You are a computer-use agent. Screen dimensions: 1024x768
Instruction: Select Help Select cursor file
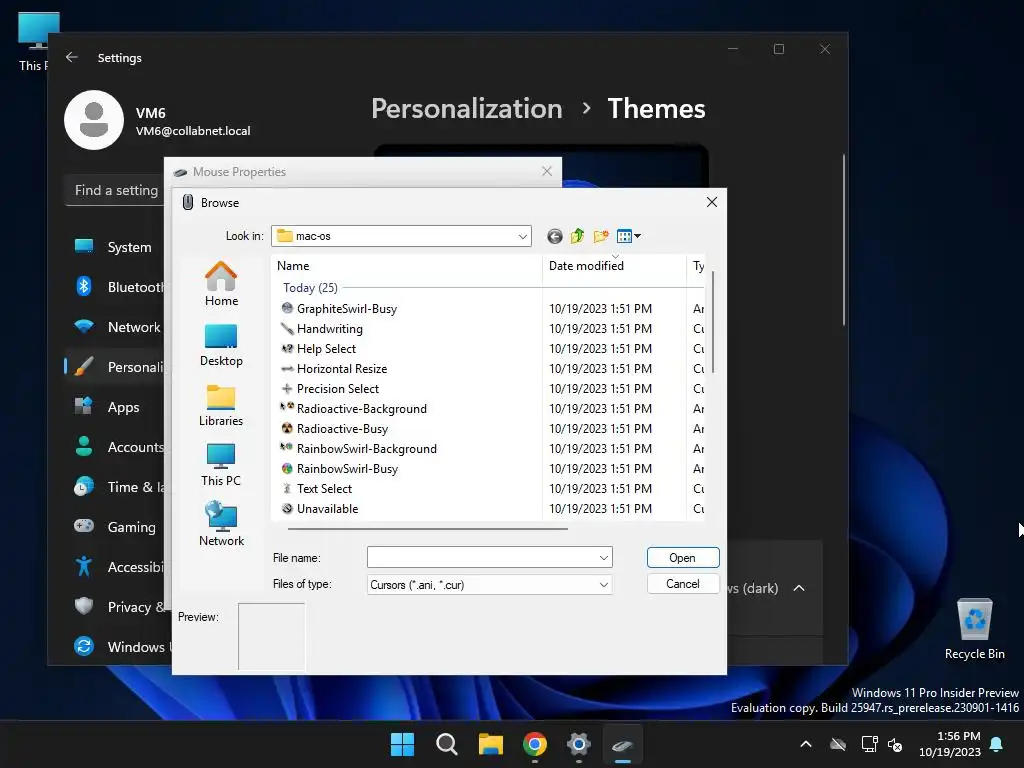tap(326, 349)
